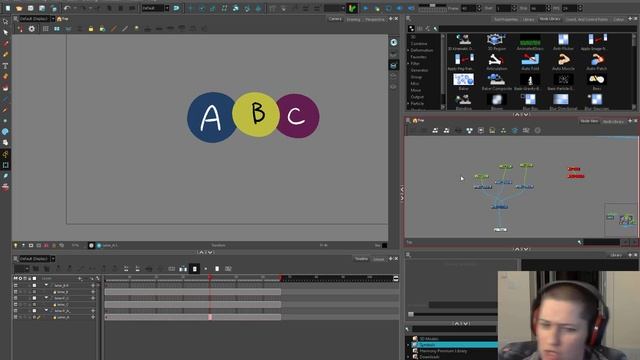The image size is (640, 360).
Task: Toggle solo mode header icon in timeline
Action: [x=20, y=278]
